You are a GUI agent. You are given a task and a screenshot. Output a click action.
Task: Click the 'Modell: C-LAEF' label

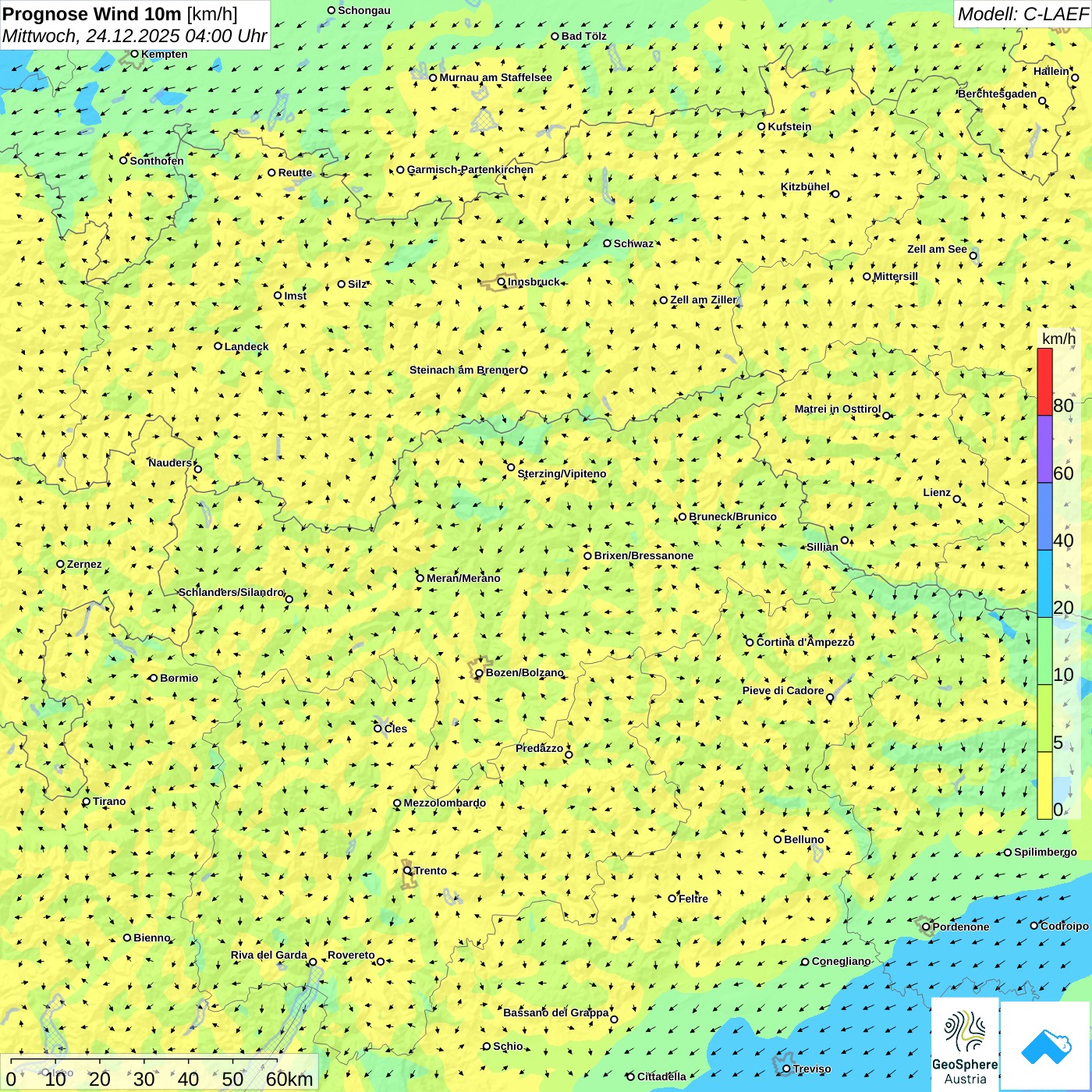(1023, 14)
